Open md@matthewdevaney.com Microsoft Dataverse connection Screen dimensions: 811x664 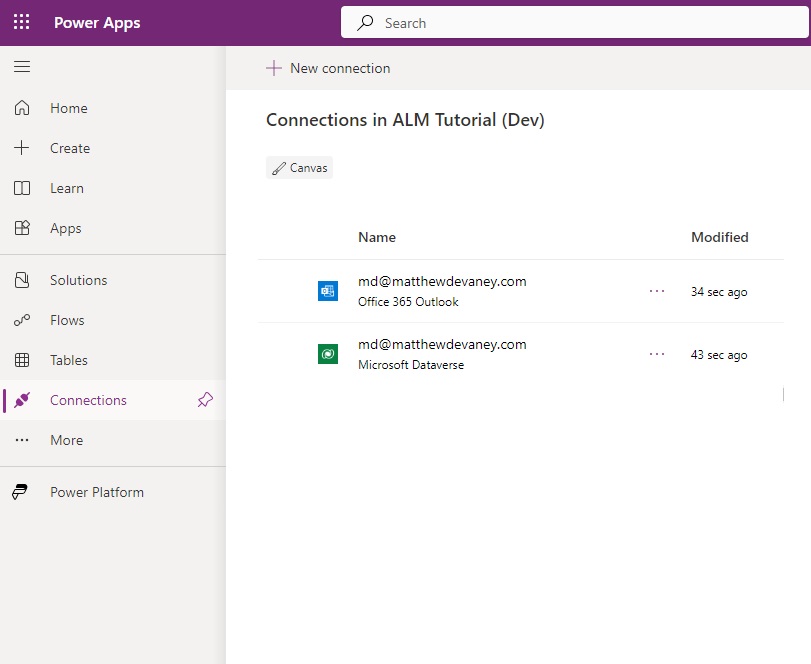(x=442, y=344)
